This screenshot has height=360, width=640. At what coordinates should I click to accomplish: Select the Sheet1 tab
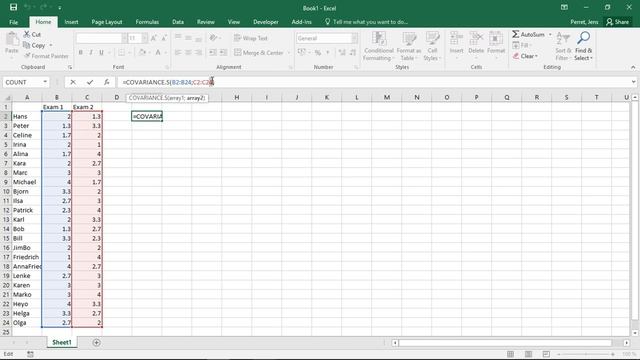tap(62, 342)
